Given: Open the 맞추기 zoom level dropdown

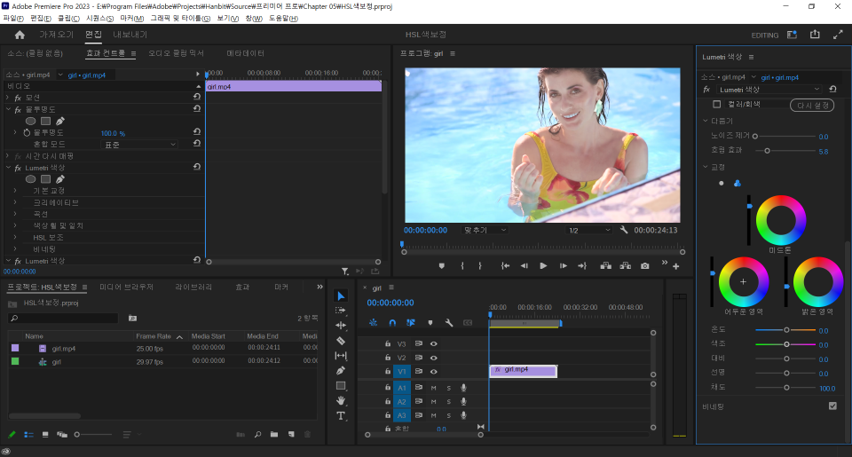Looking at the screenshot, I should pos(485,230).
